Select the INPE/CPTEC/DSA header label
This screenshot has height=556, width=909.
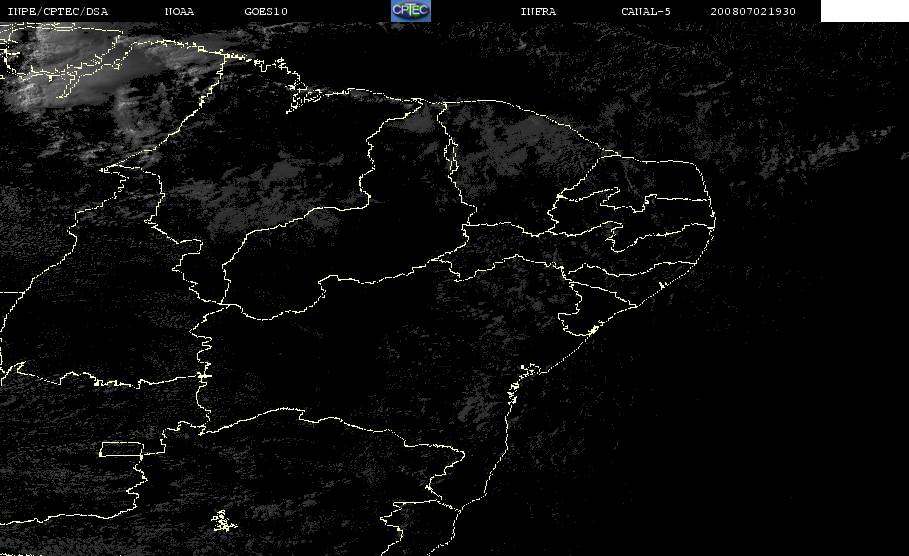point(57,11)
